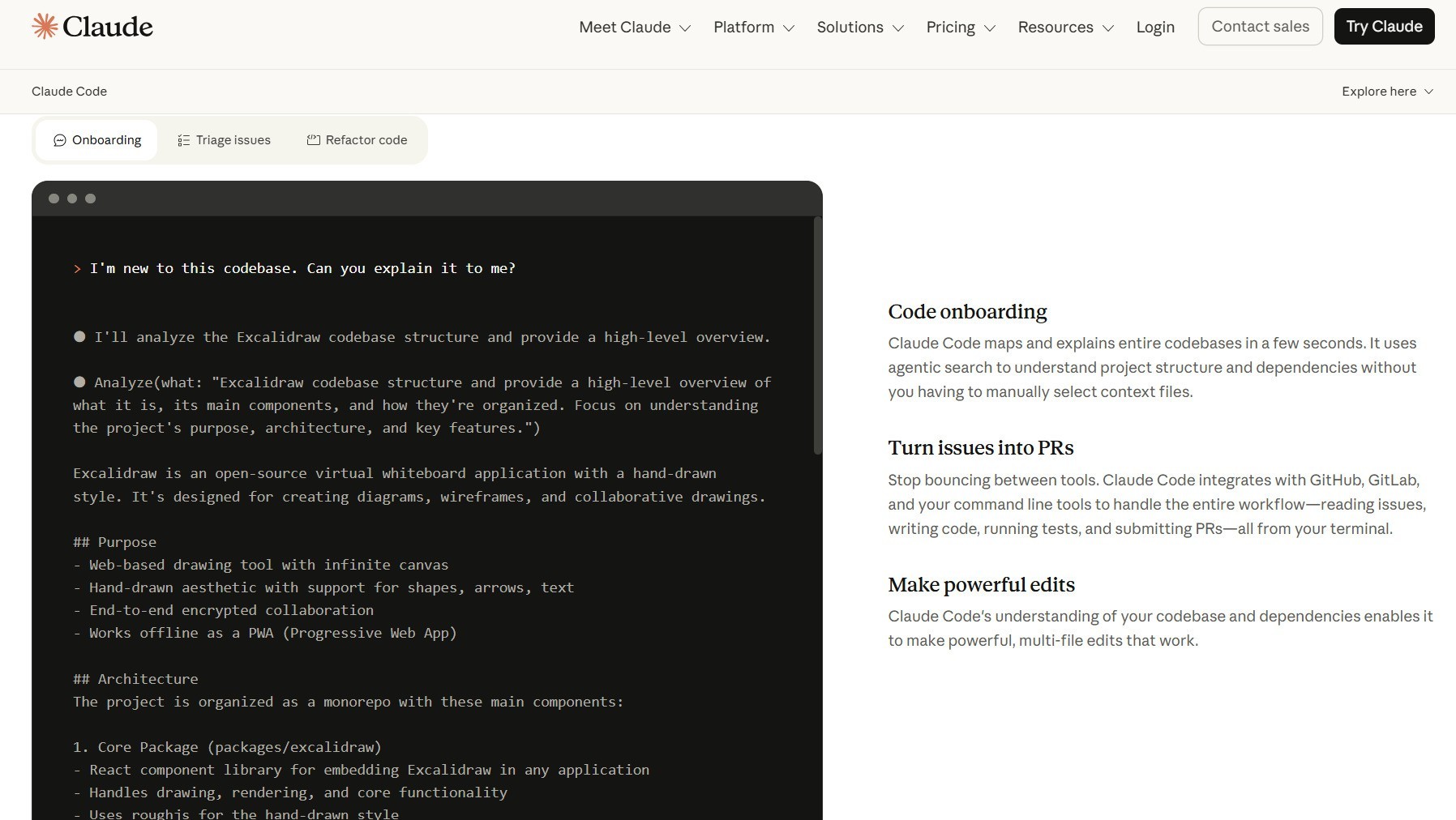Image resolution: width=1456 pixels, height=820 pixels.
Task: Click the Try Claude button
Action: coord(1384,26)
